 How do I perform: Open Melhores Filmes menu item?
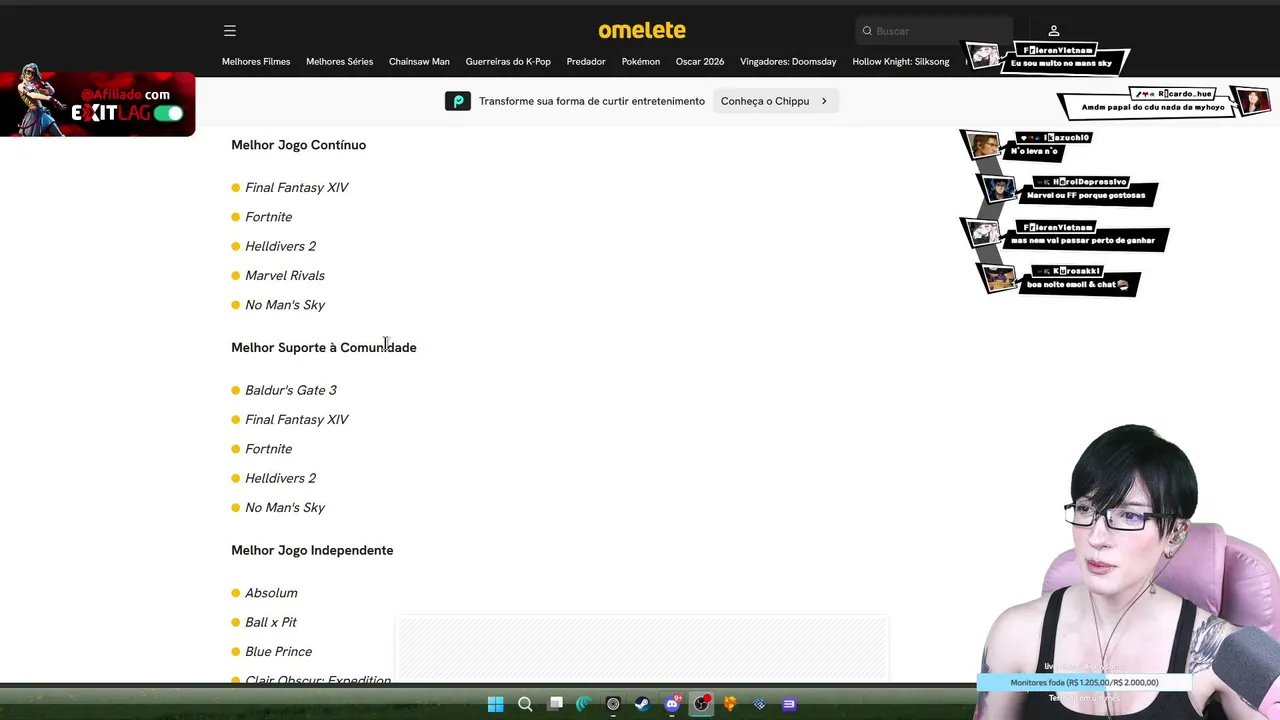click(256, 62)
